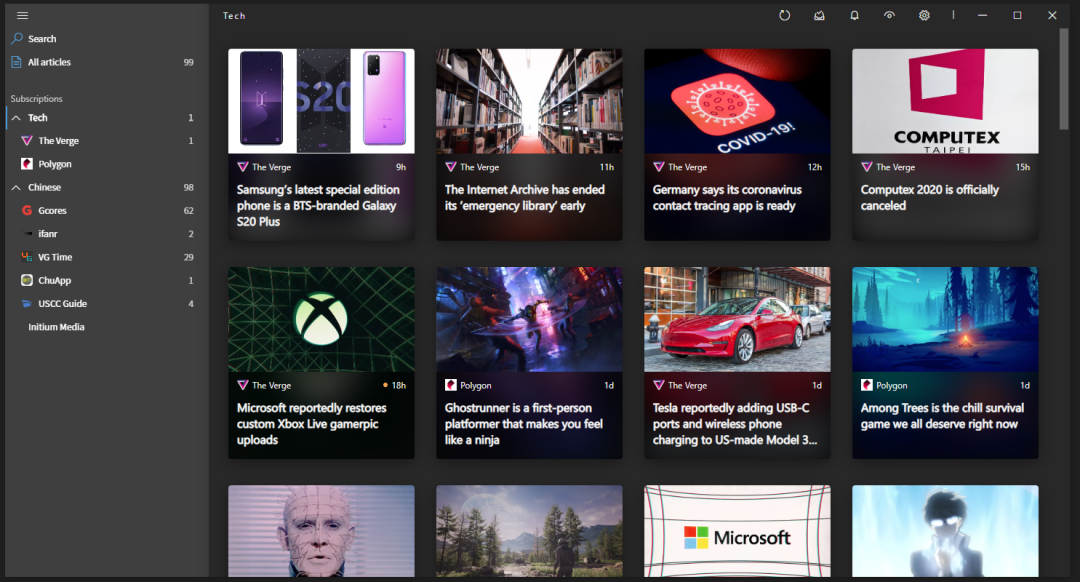Click The Verge logo on Samsung card
The height and width of the screenshot is (582, 1080).
(x=242, y=167)
